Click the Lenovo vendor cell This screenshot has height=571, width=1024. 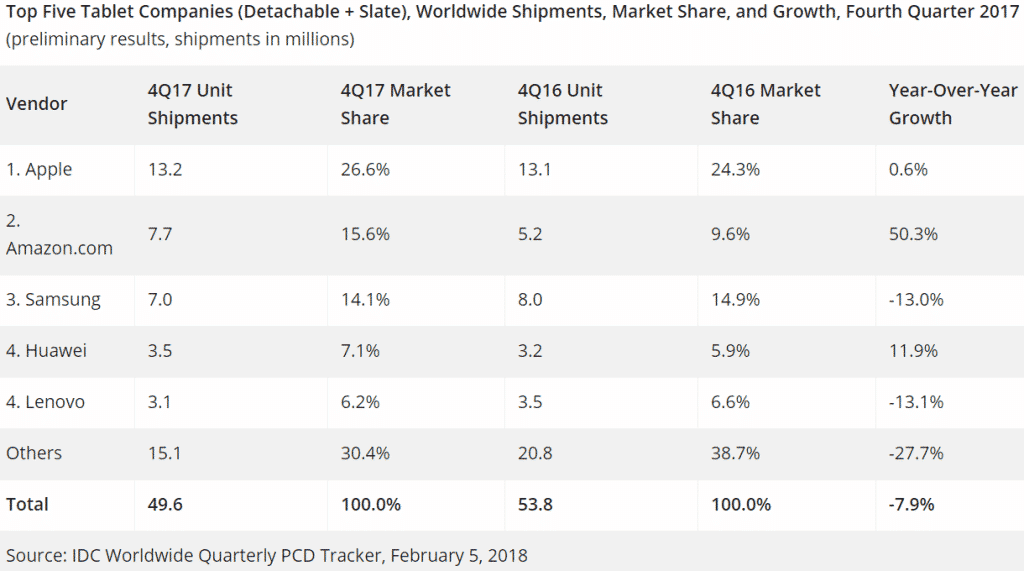46,402
